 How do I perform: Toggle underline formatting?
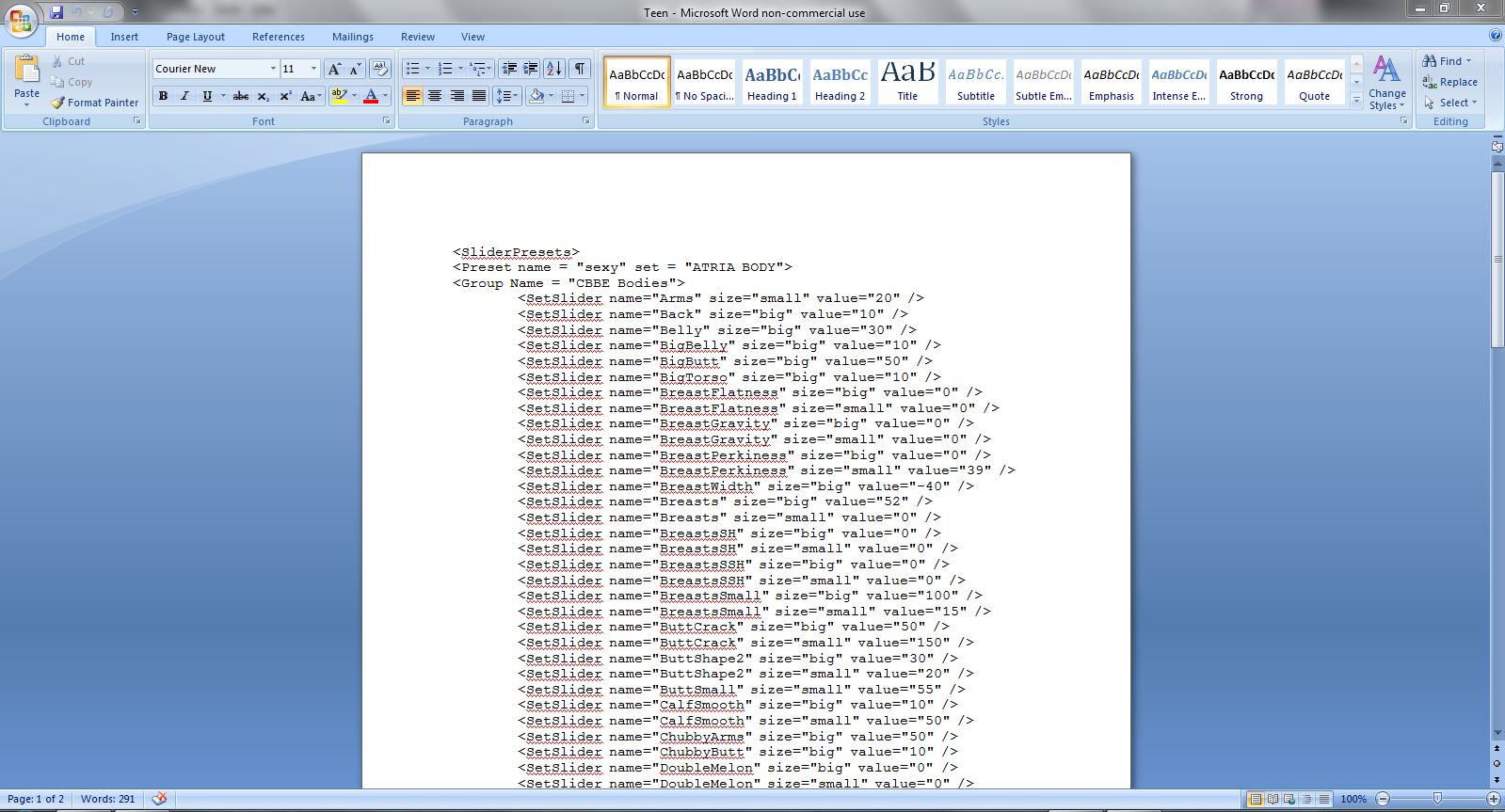(x=207, y=96)
